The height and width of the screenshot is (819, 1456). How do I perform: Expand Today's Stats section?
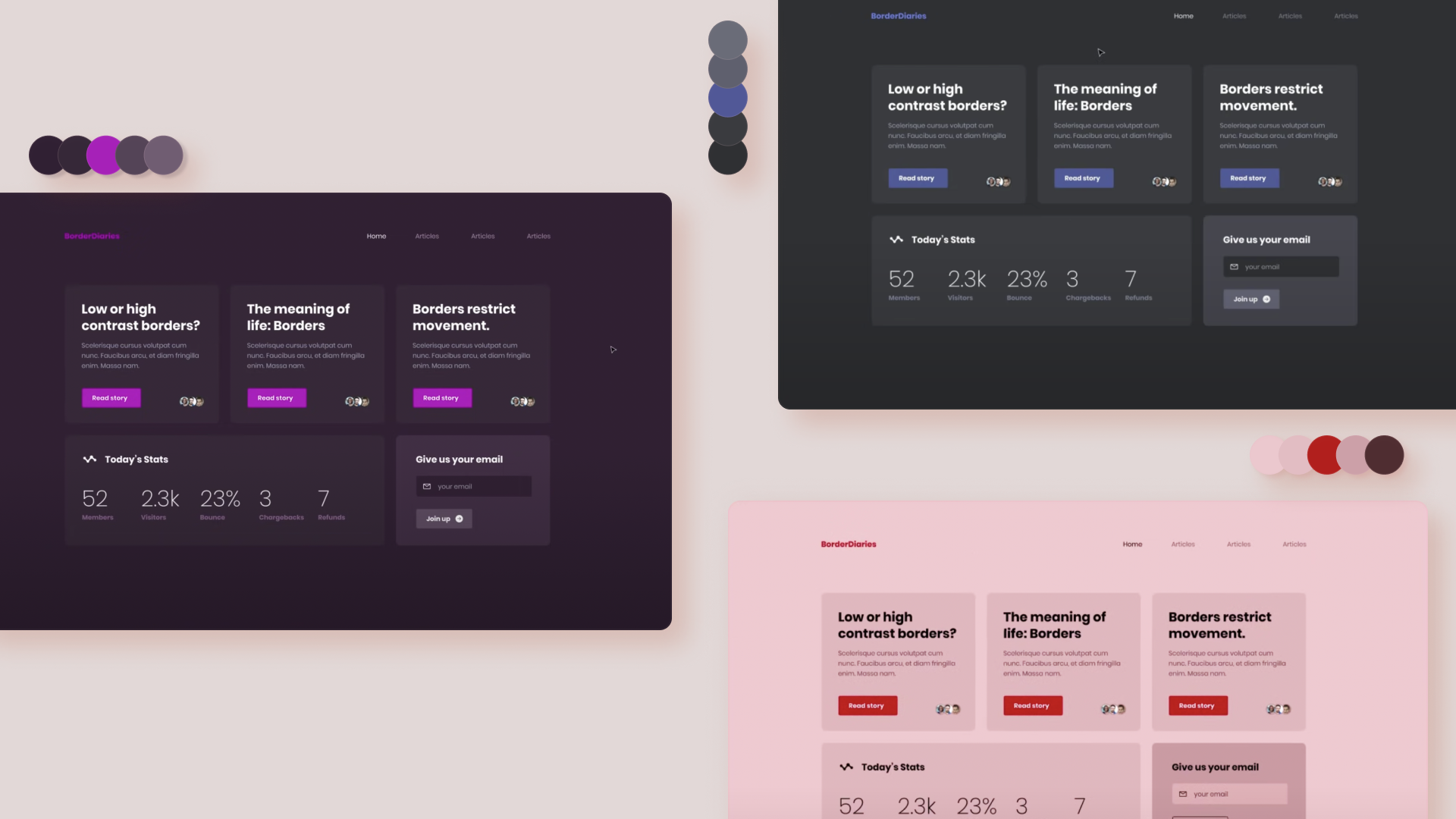click(89, 458)
